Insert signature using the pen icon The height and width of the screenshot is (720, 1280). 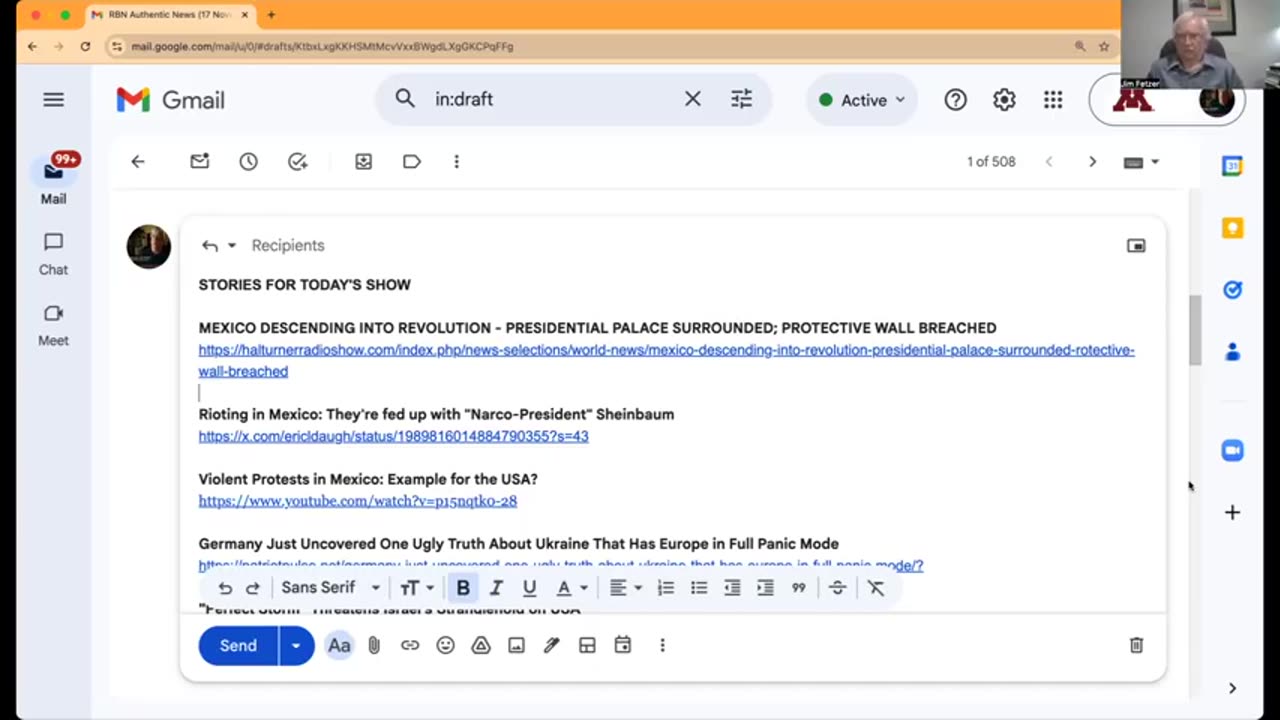(x=551, y=646)
